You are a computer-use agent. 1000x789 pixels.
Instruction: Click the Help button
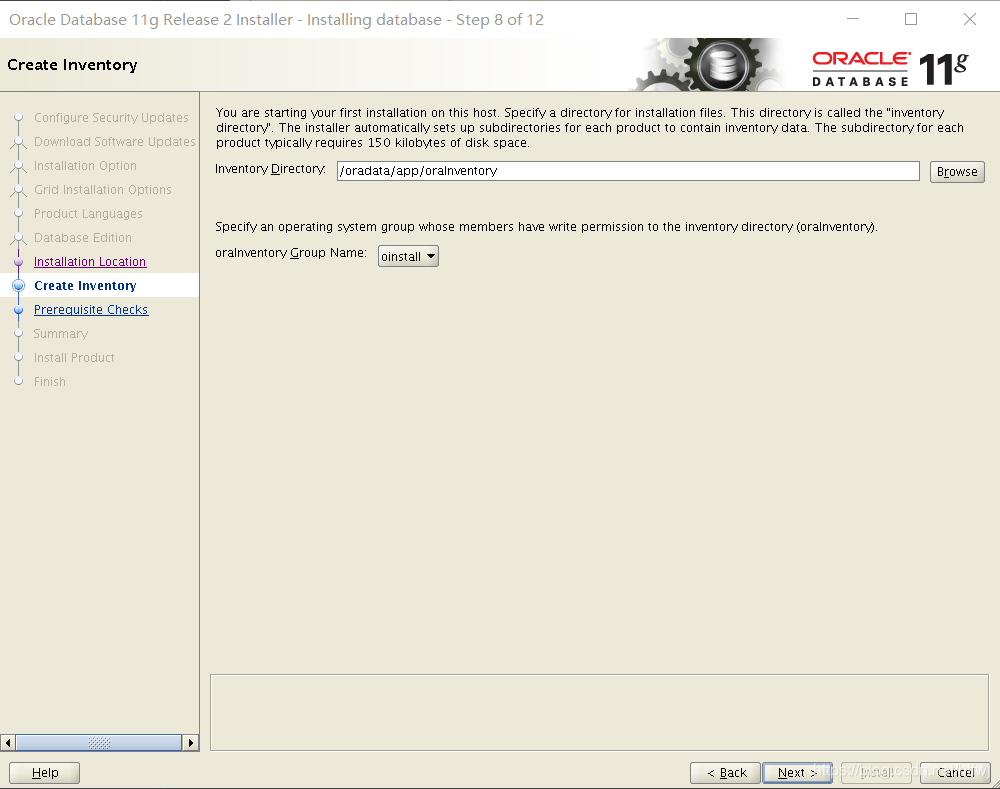tap(45, 772)
